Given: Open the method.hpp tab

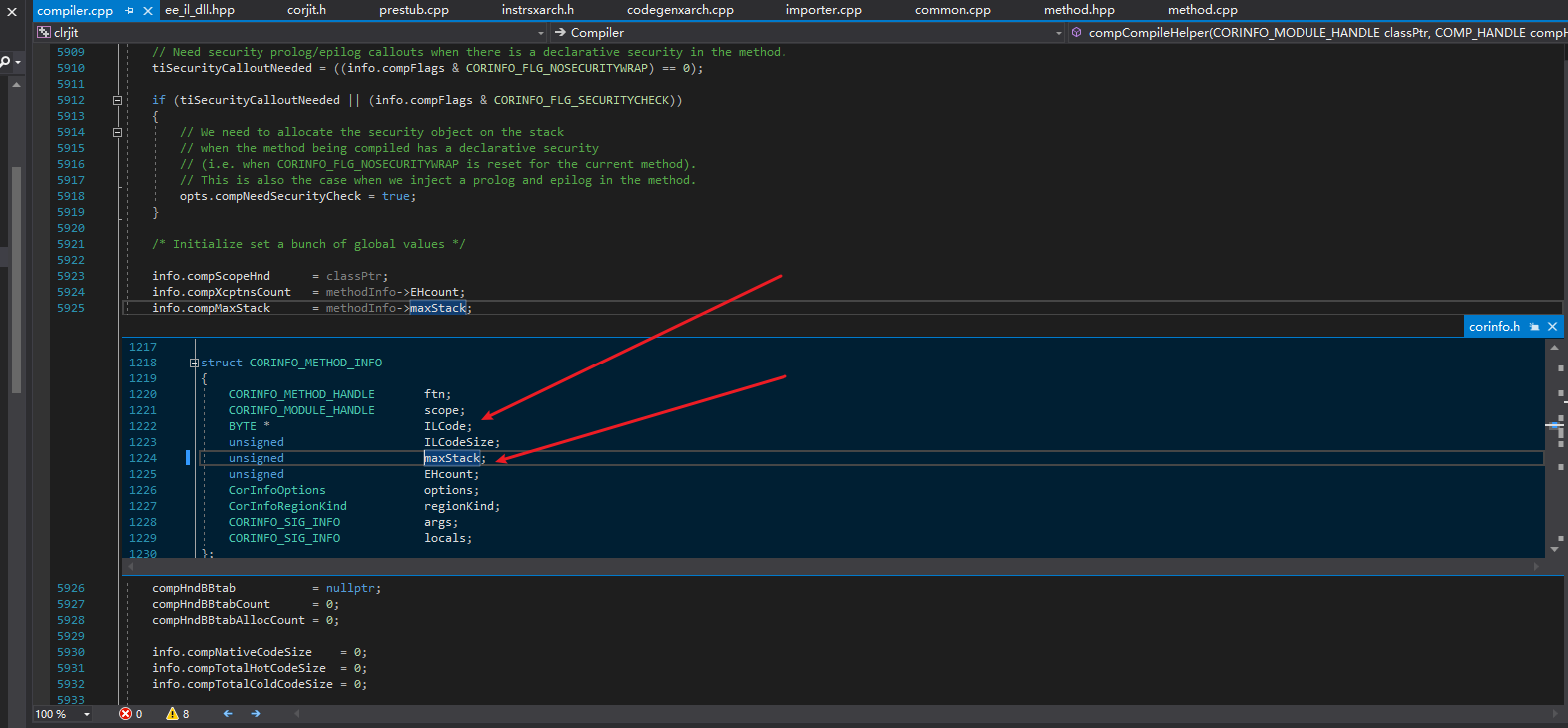Looking at the screenshot, I should click(1079, 10).
